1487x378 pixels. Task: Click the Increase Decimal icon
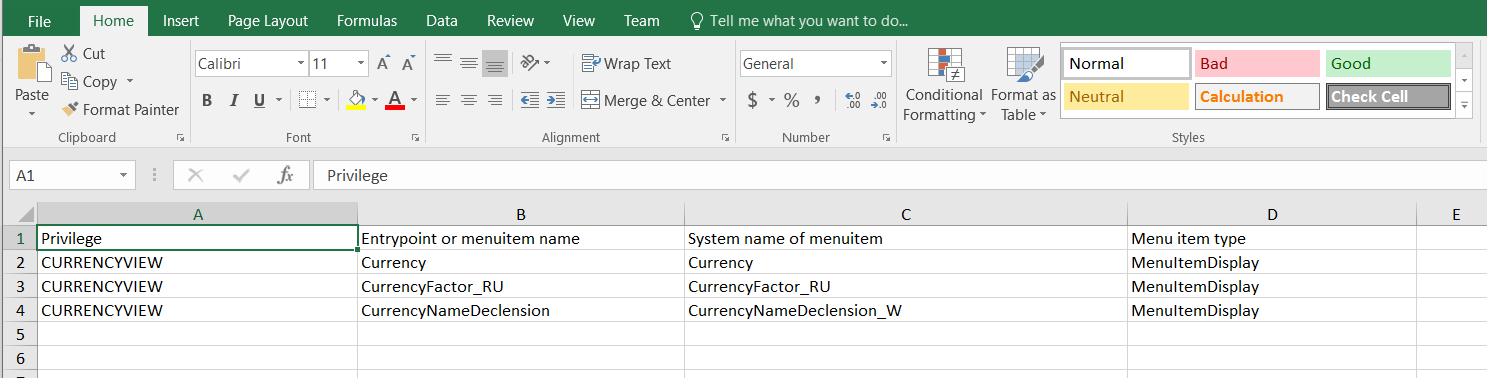pos(853,100)
